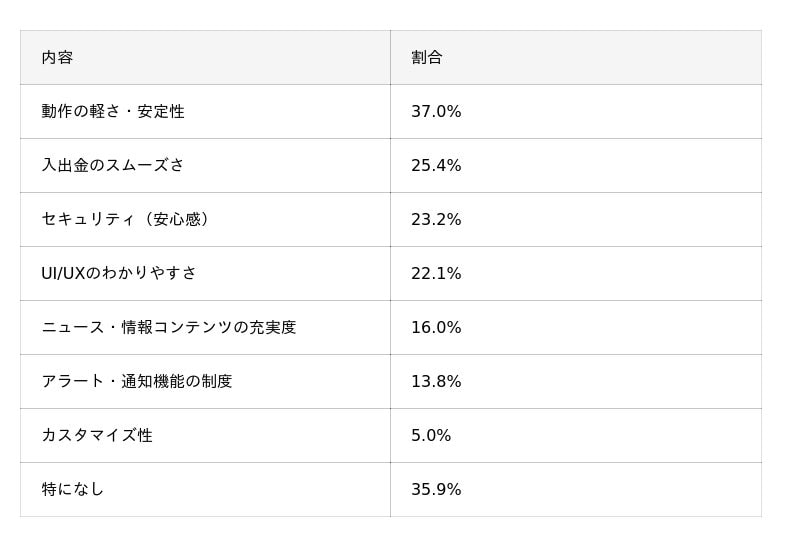The image size is (800, 547).
Task: Click the 割合 column header
Action: (x=427, y=58)
